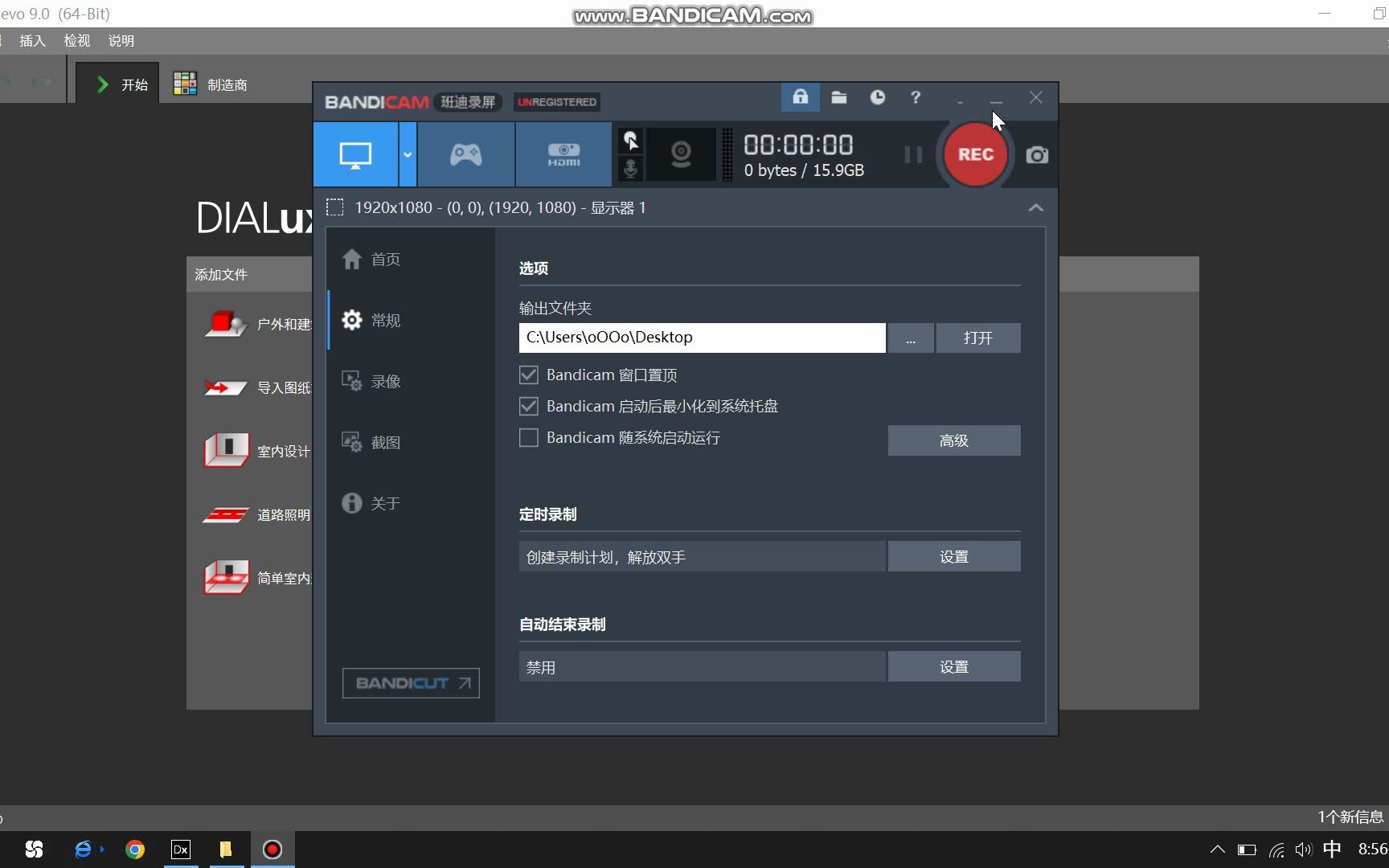This screenshot has height=868, width=1389.
Task: Click the pinwheel icon on taskbar
Action: (35, 850)
